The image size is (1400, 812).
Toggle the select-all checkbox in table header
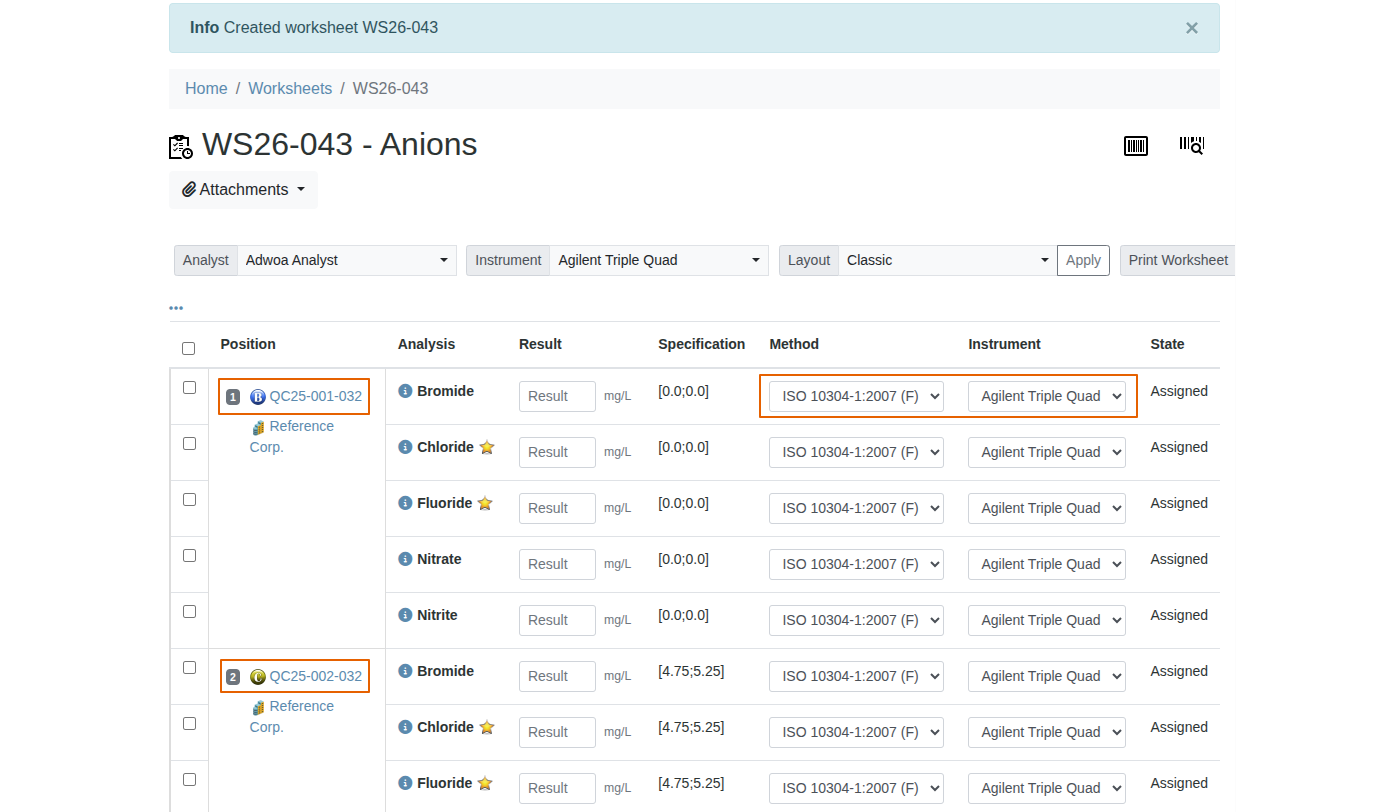[189, 349]
